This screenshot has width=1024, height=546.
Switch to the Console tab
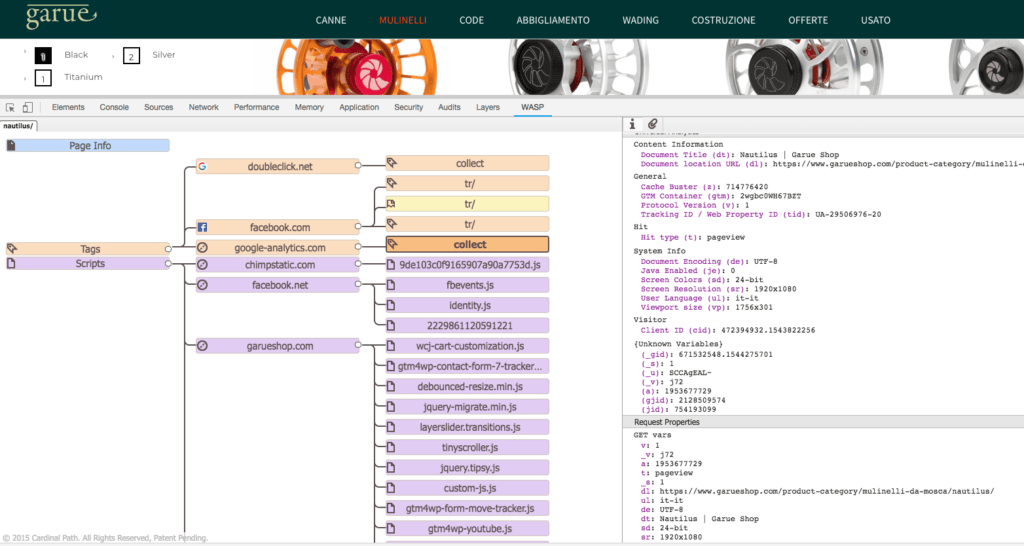pyautogui.click(x=114, y=107)
